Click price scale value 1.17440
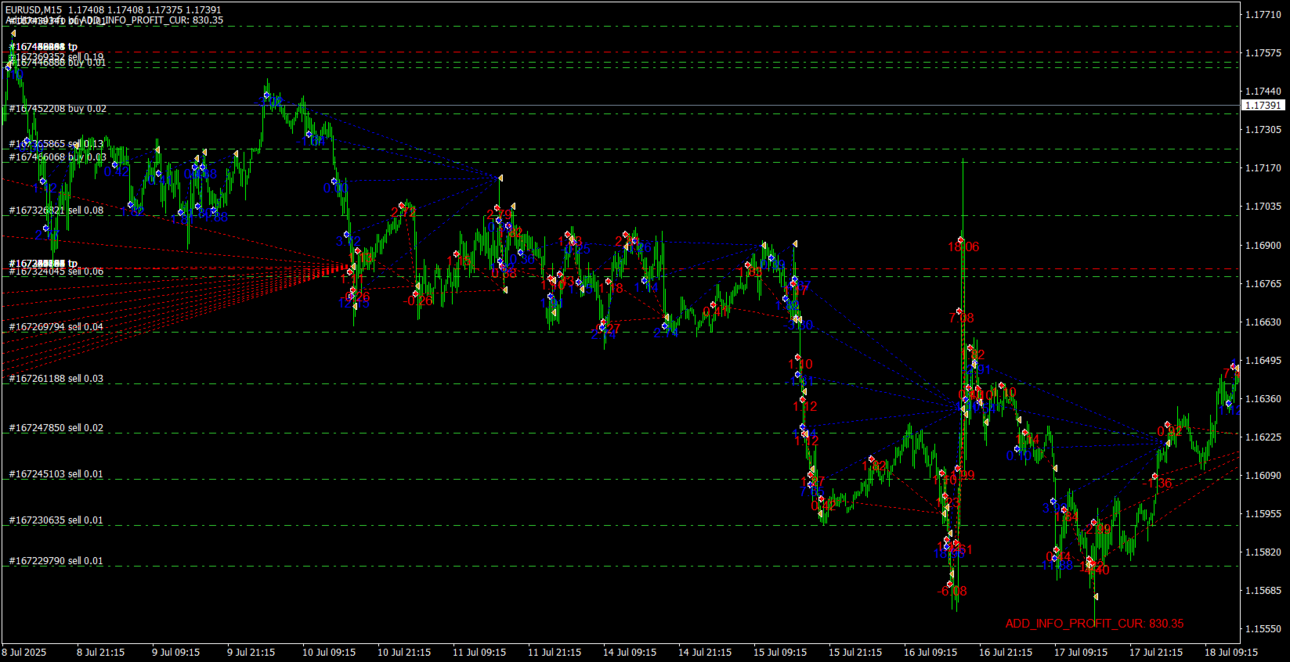1290x662 pixels. (1262, 91)
